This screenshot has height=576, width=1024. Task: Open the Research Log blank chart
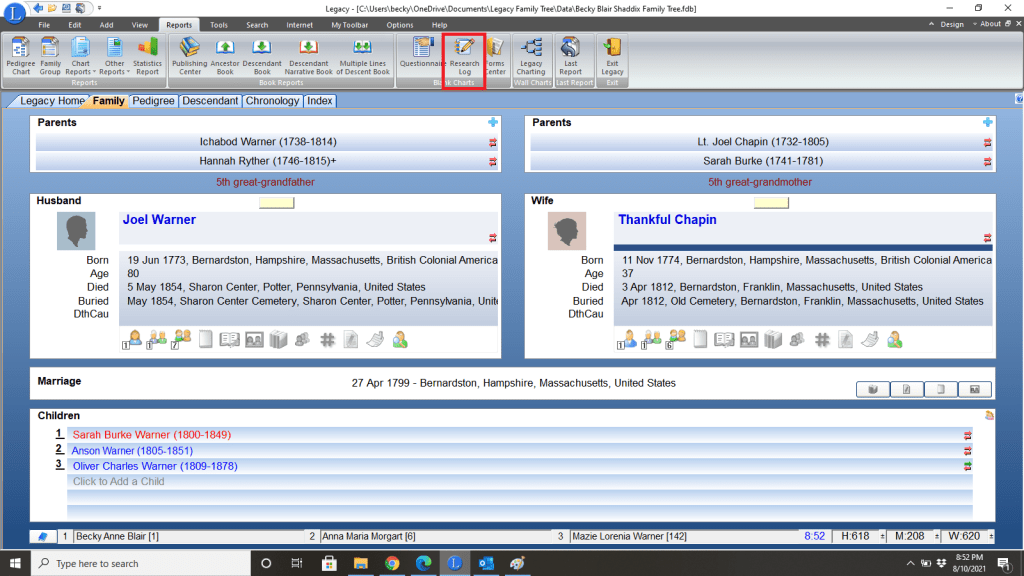[x=464, y=59]
